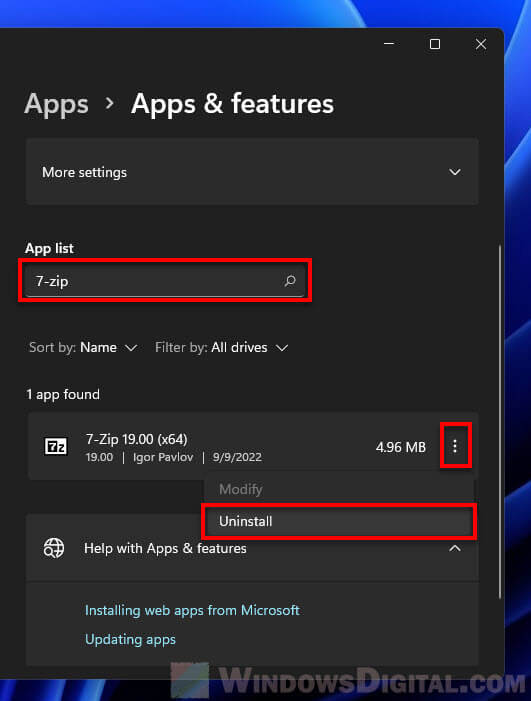
Task: Minimize the Settings window
Action: pyautogui.click(x=389, y=44)
